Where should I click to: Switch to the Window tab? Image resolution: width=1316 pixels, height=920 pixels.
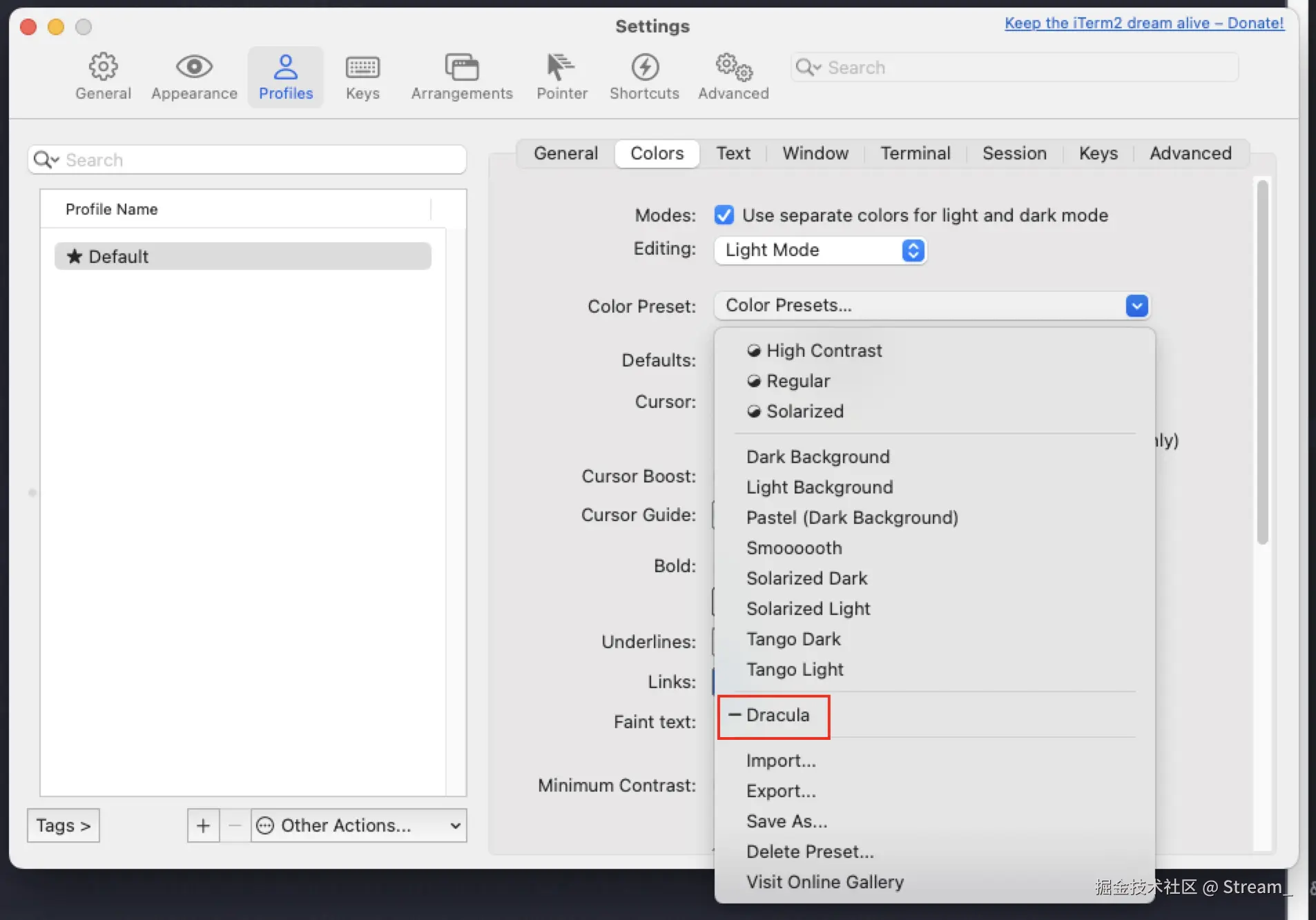coord(815,153)
